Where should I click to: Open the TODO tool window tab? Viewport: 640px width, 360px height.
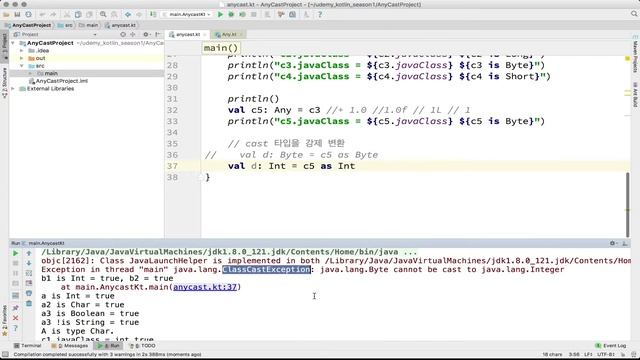click(x=142, y=346)
